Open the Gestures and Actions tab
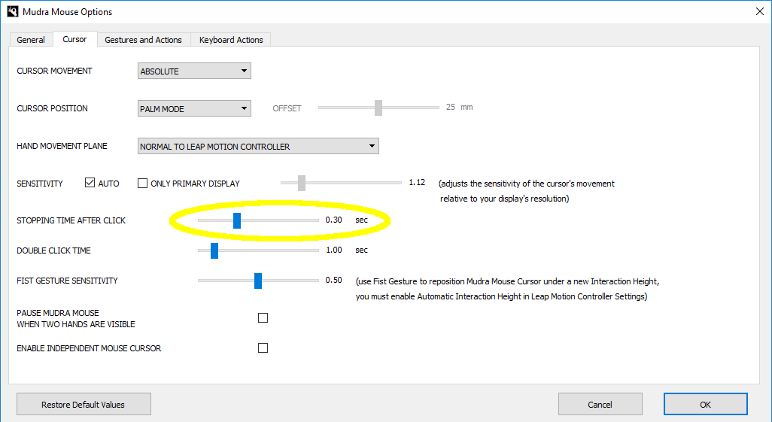Image resolution: width=772 pixels, height=422 pixels. click(x=143, y=40)
